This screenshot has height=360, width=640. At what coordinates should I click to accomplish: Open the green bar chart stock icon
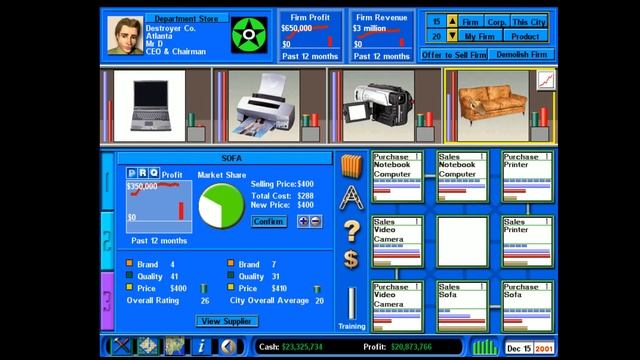484,347
